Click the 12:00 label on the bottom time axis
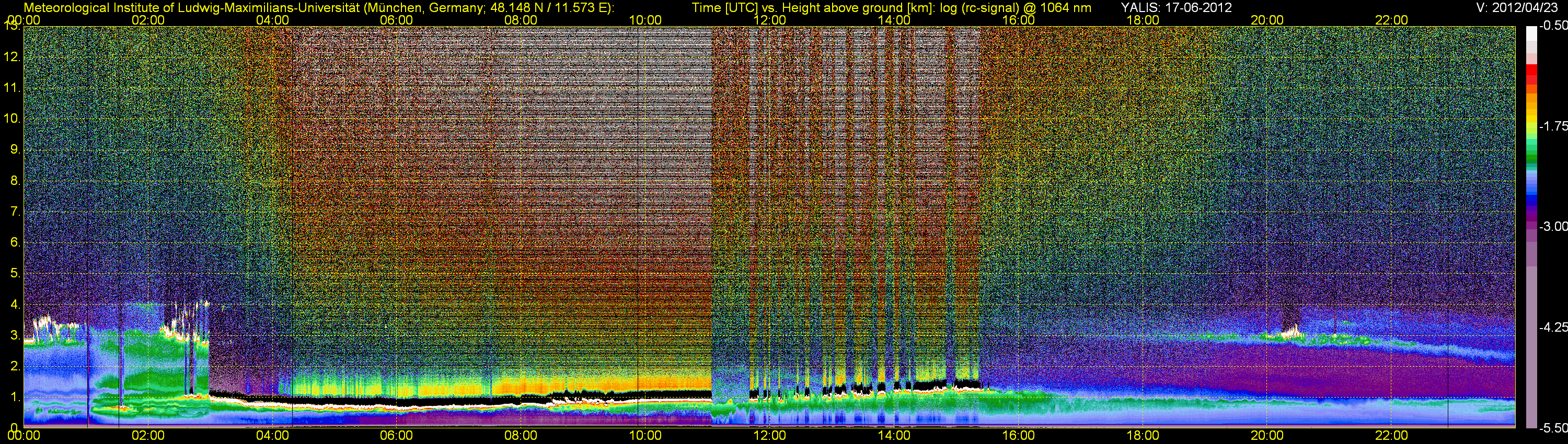Viewport: 1568px width, 444px height. coord(769,436)
